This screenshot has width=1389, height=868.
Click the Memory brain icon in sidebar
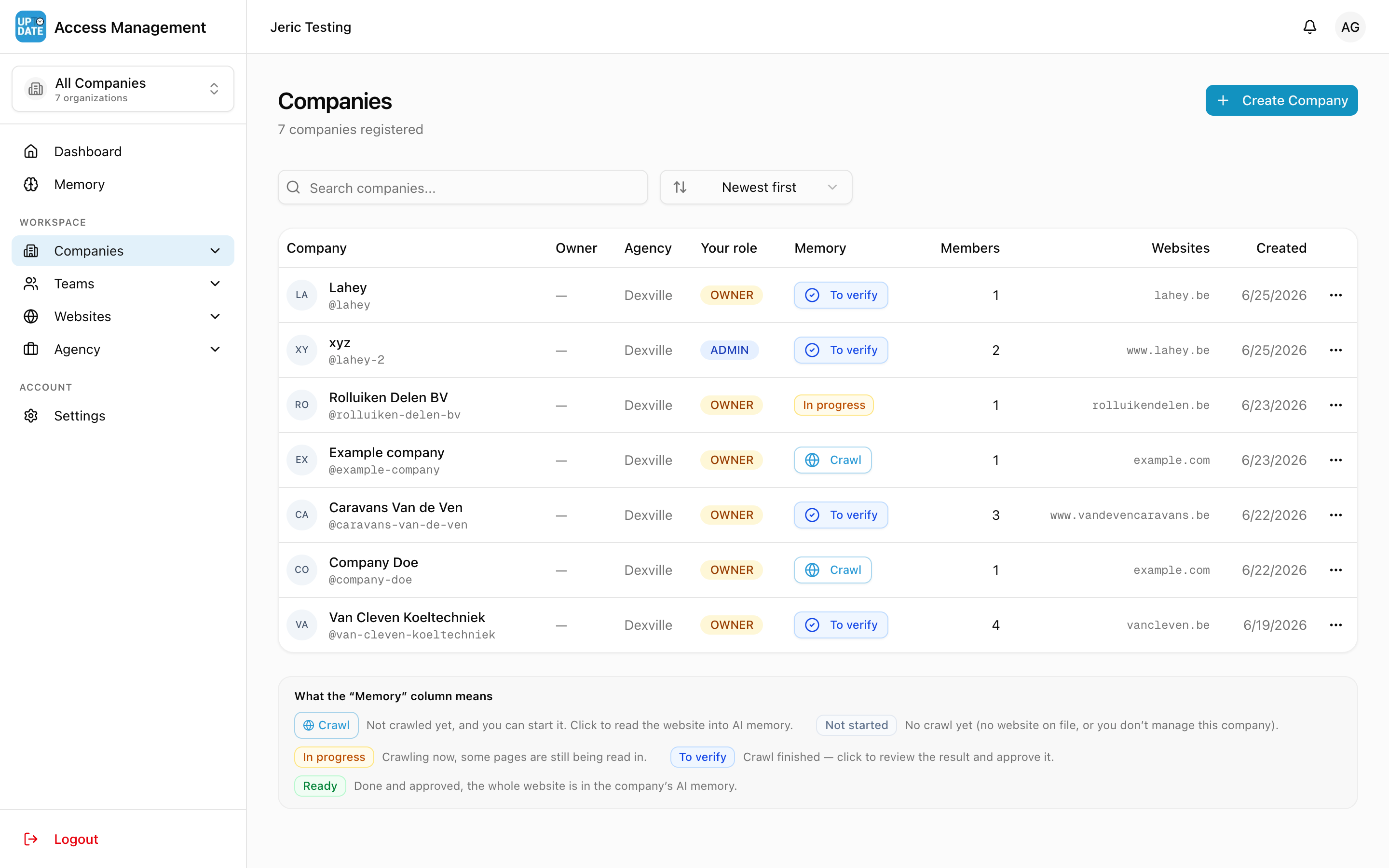[x=31, y=184]
